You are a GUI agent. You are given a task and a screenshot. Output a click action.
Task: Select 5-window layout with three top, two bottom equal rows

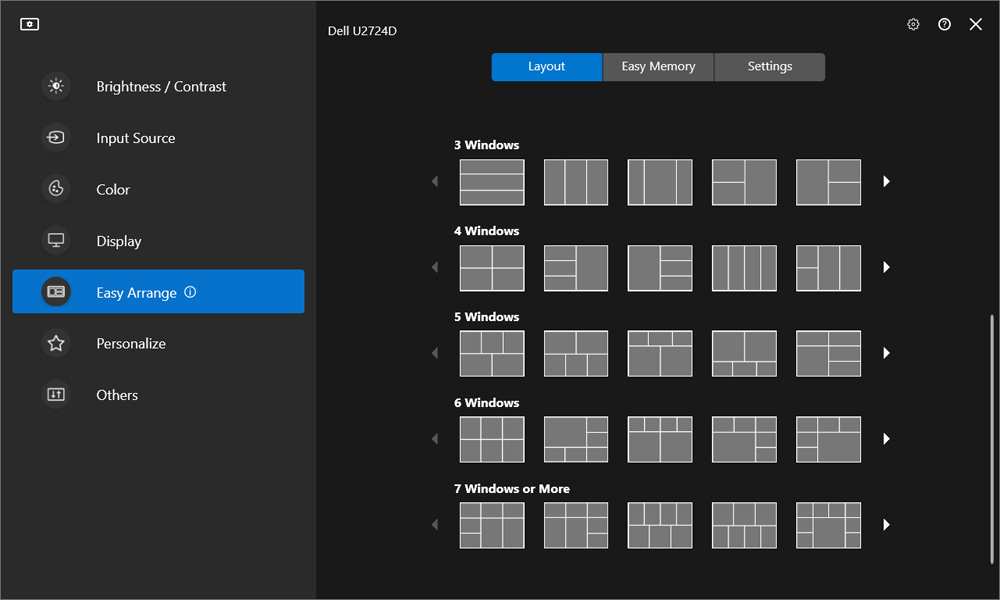[x=492, y=354]
